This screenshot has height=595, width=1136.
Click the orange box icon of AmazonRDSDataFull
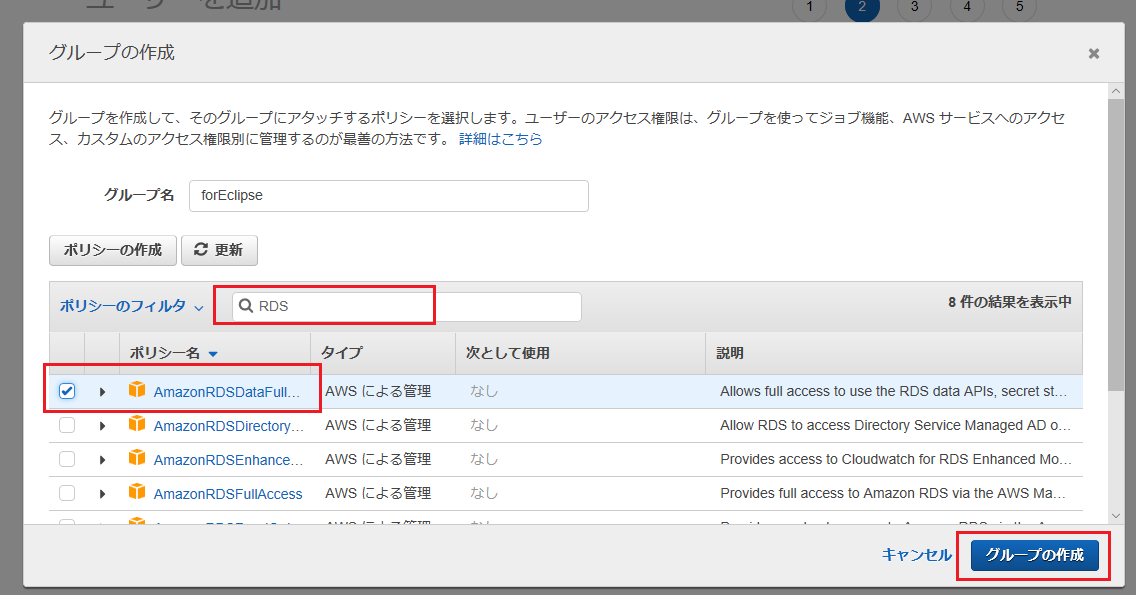tap(137, 390)
